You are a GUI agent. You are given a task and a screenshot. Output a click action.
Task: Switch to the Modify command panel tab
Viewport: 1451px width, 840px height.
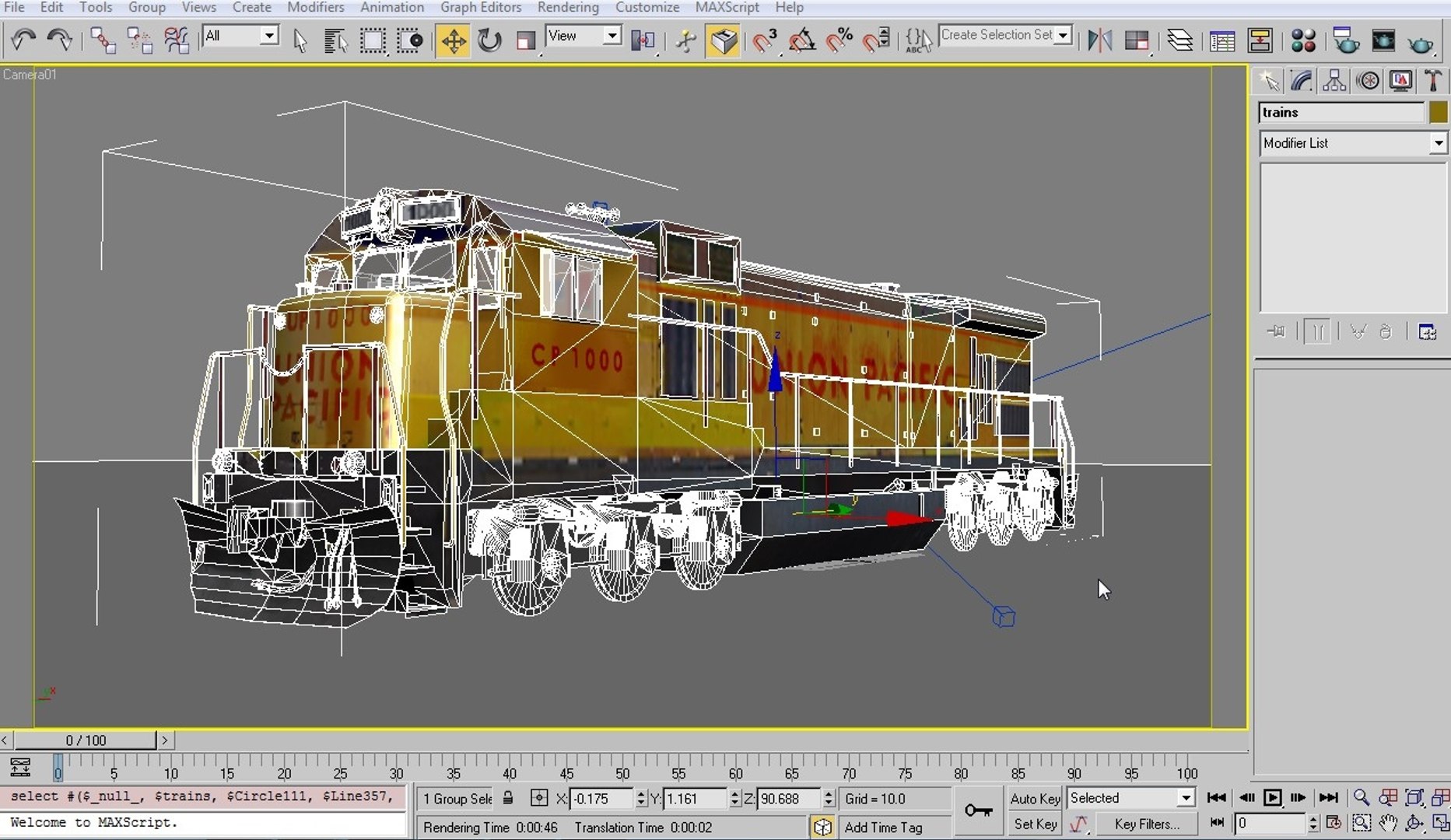[1302, 81]
